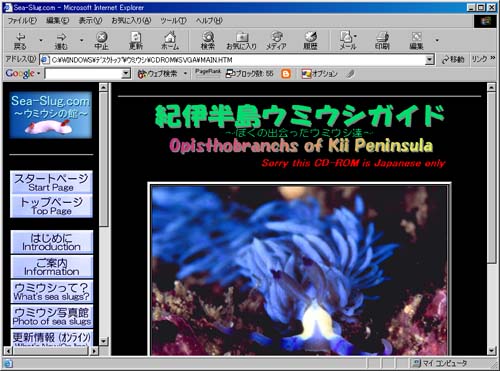Click the PageRank indicator
This screenshot has width=500, height=371.
pos(208,73)
